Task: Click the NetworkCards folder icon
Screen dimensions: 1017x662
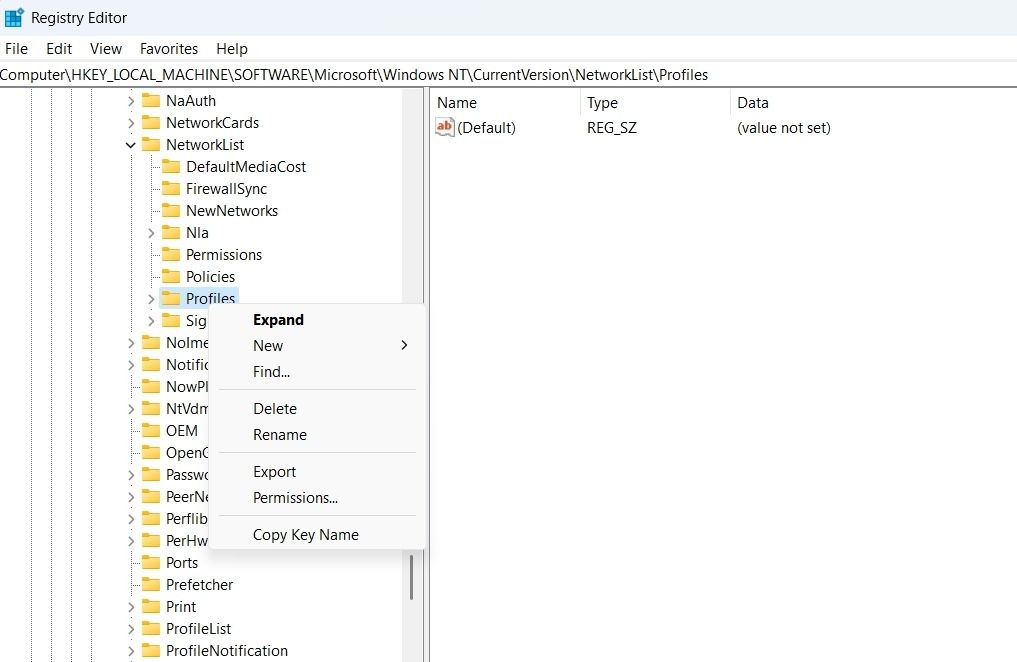Action: (x=150, y=123)
